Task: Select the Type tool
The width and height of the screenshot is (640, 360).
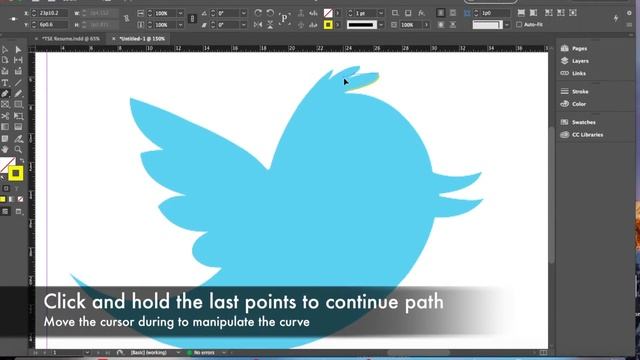Action: tap(5, 83)
